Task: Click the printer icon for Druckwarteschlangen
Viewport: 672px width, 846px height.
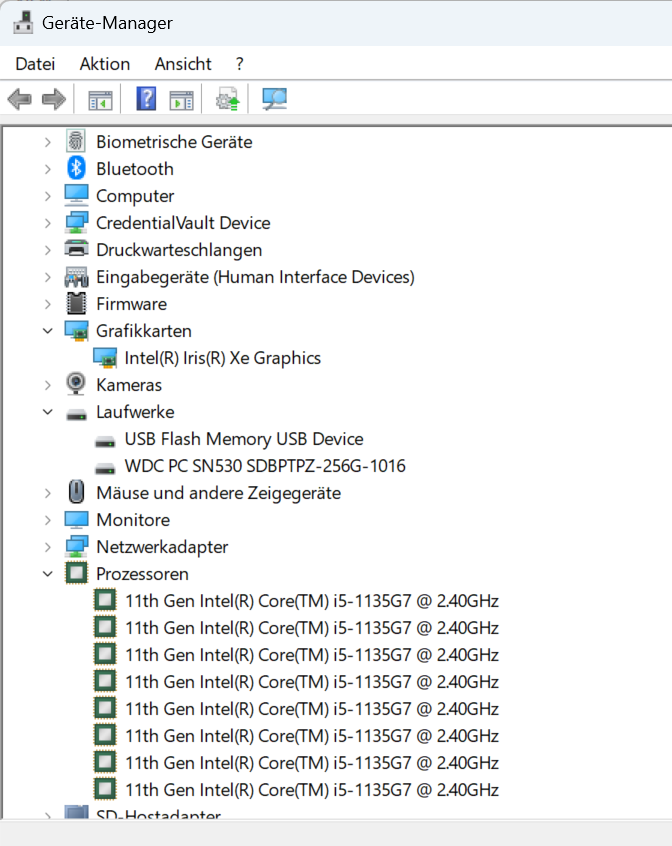Action: pyautogui.click(x=76, y=249)
